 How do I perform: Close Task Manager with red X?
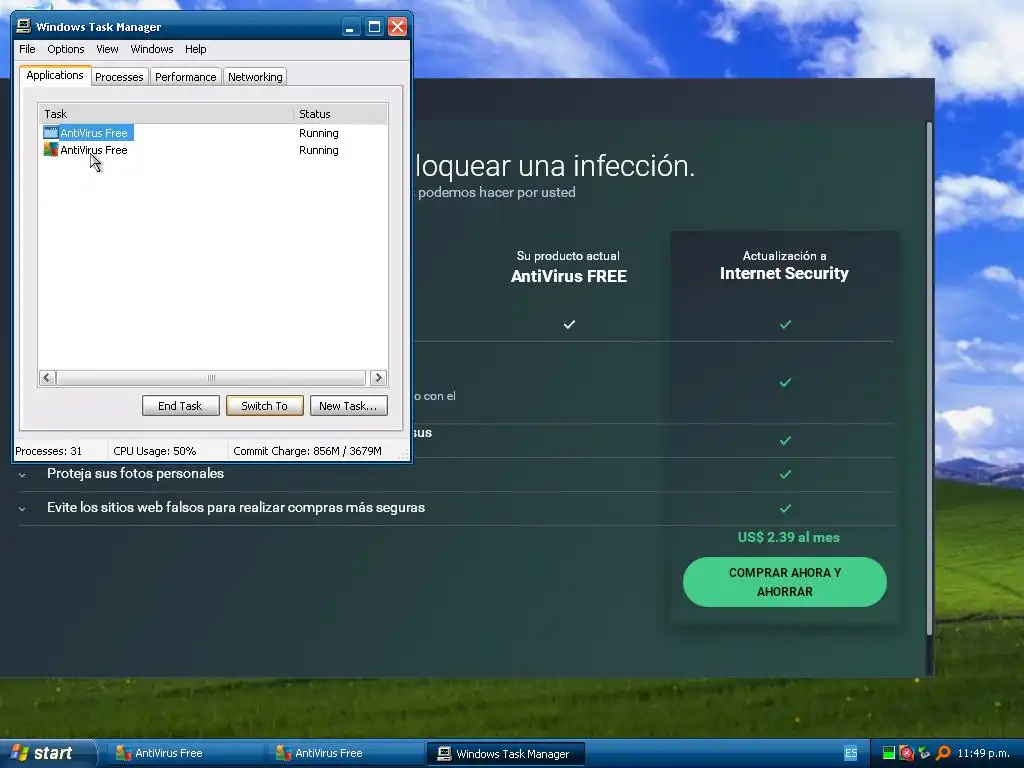(397, 27)
